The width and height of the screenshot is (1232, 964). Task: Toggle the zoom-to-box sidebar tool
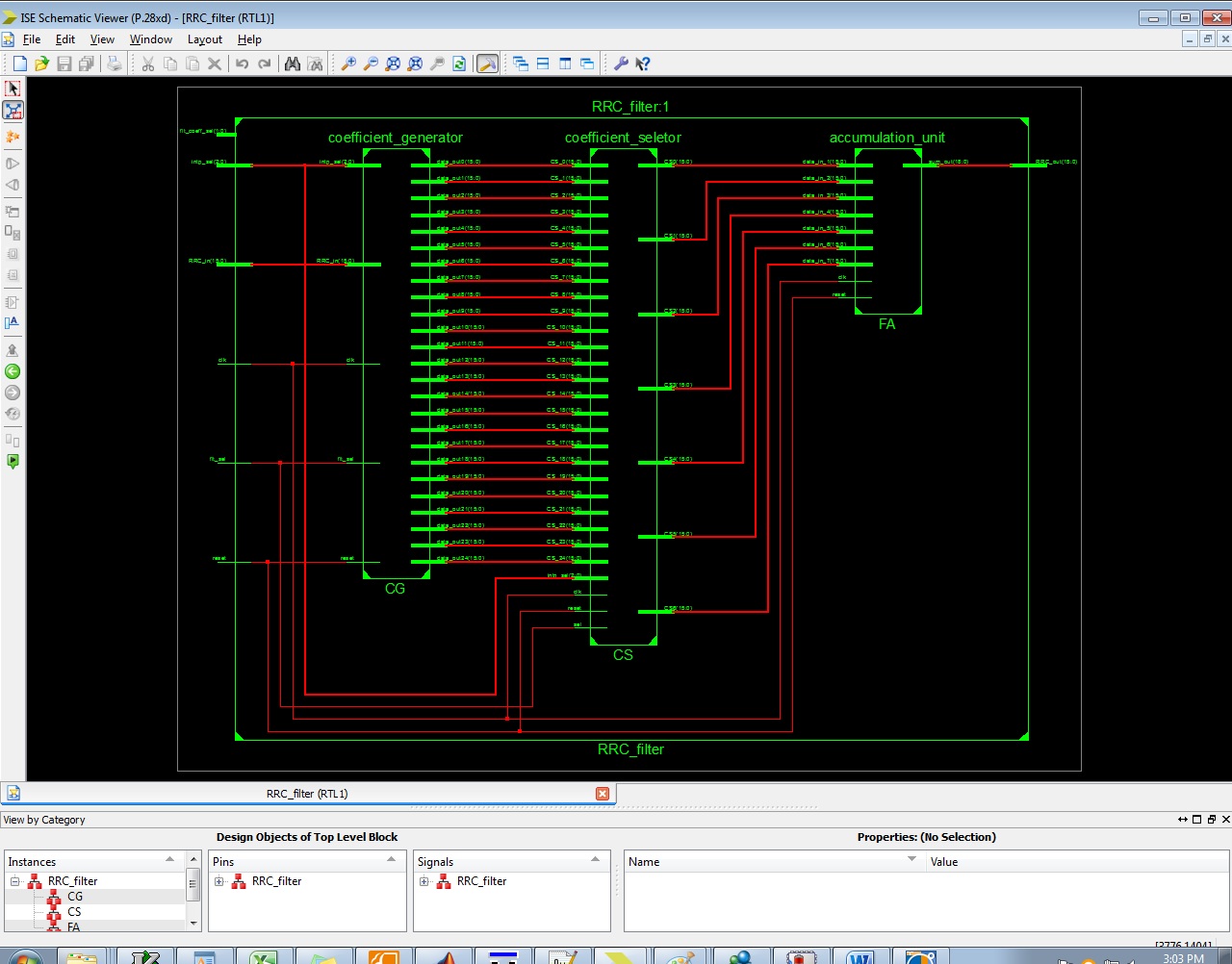pyautogui.click(x=13, y=111)
